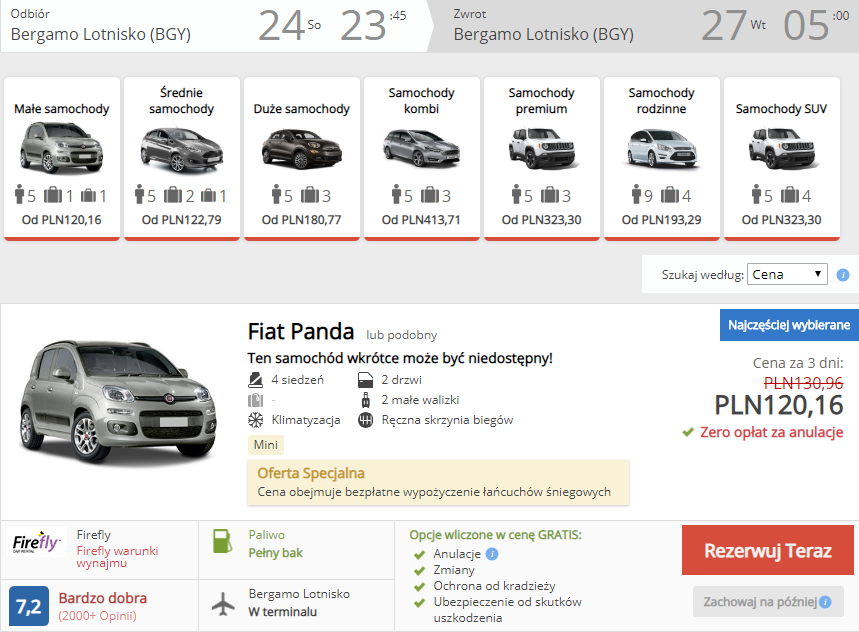
Task: Click info icon on Zachowaj na później
Action: coord(825,602)
